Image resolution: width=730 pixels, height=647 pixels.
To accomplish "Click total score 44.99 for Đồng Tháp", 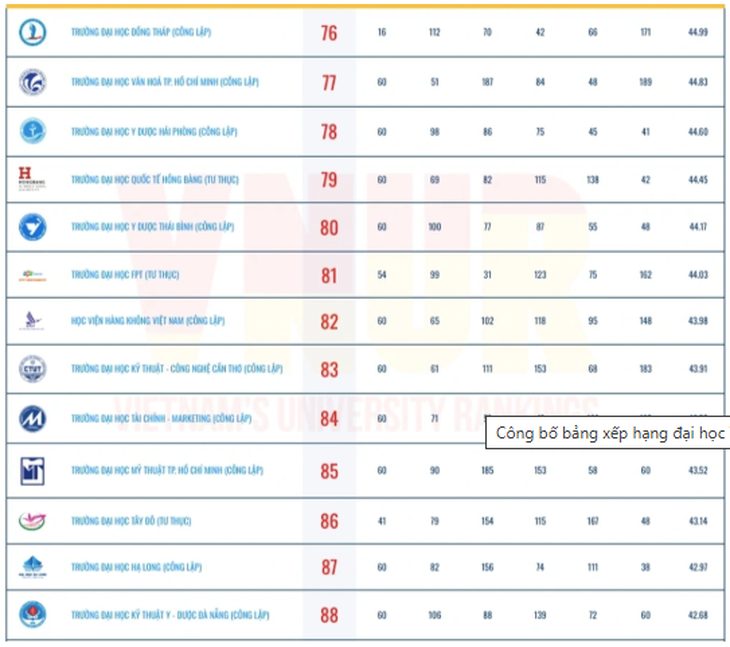I will click(698, 32).
